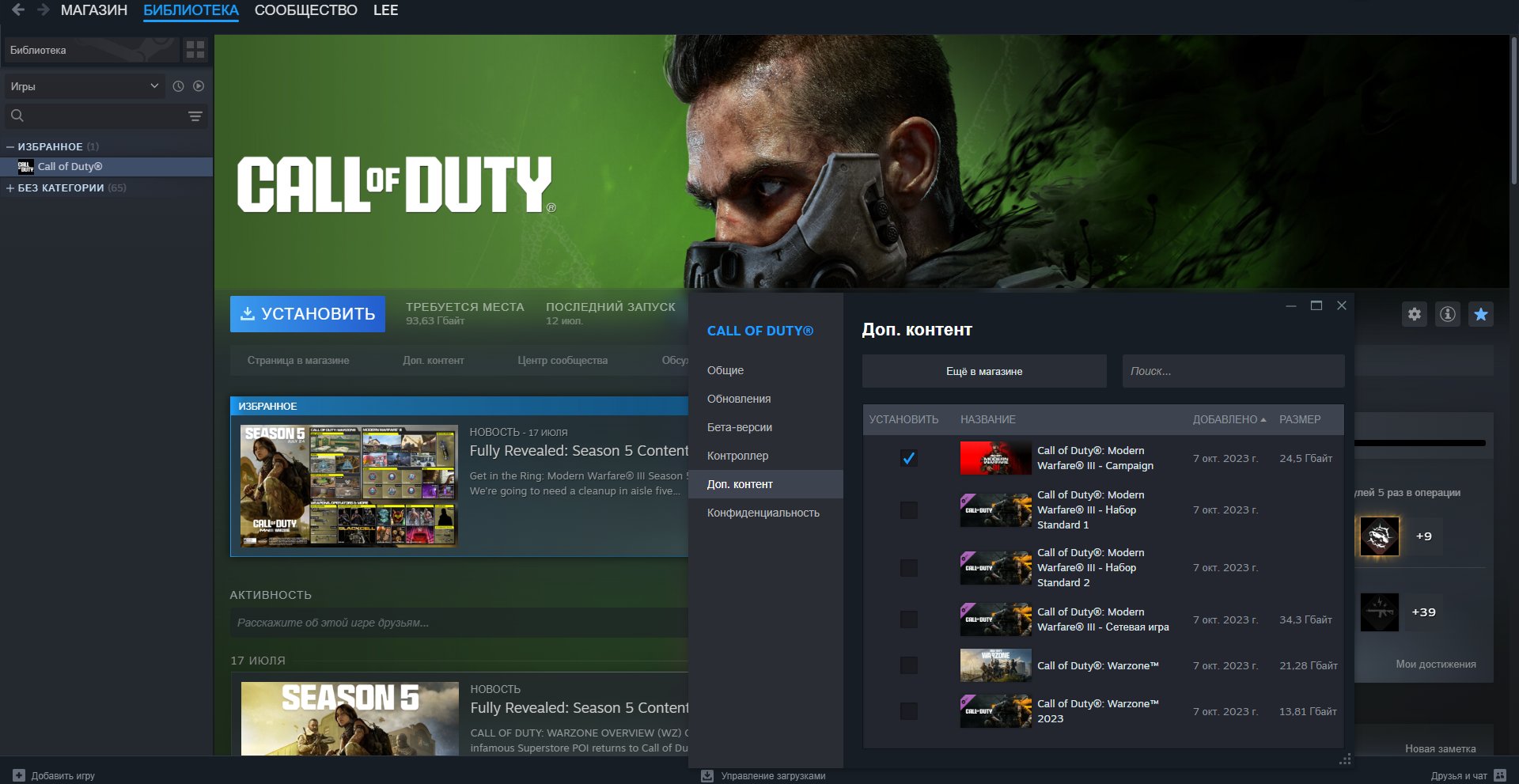Screen dimensions: 1519x784
Task: Click the Call of Duty game icon in sidebar
Action: point(25,167)
